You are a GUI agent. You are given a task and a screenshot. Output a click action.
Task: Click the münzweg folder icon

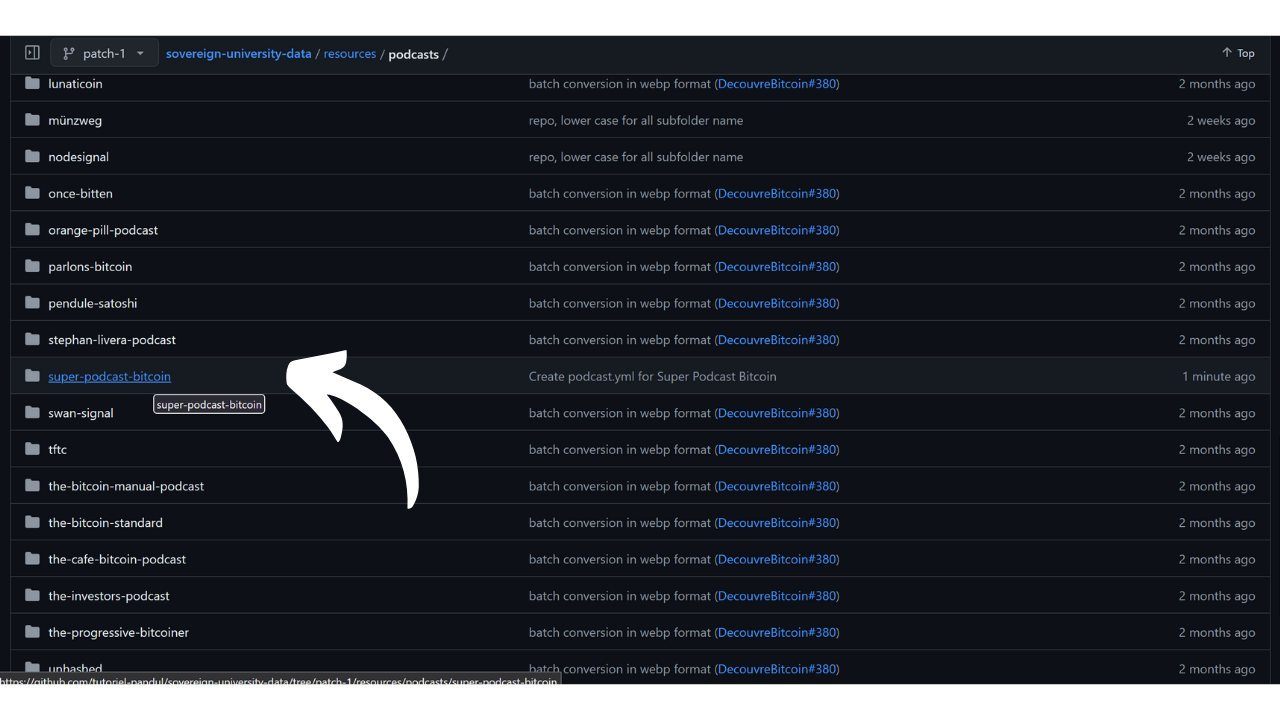32,120
